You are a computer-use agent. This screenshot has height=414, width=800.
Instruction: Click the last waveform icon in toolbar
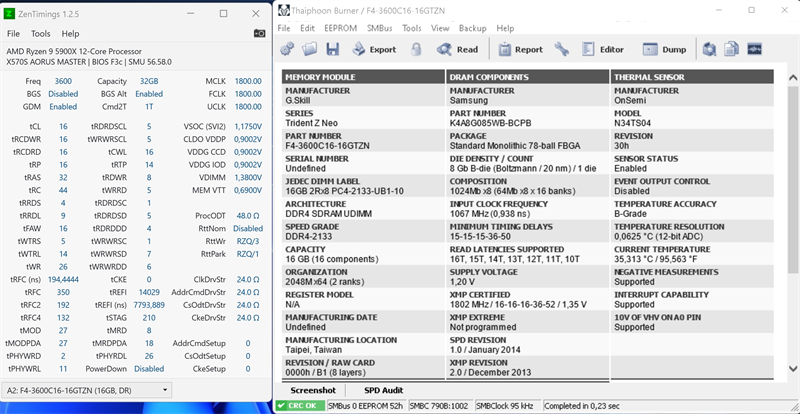point(755,49)
